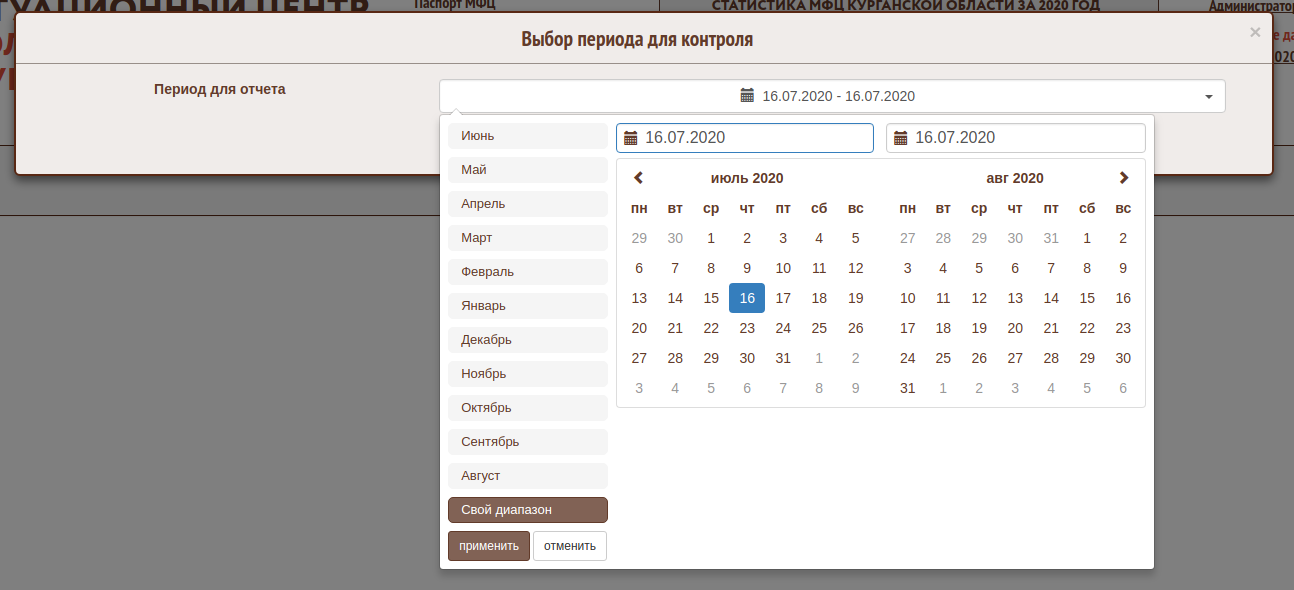The image size is (1294, 590).
Task: Click calendar icon in end date field
Action: 901,138
